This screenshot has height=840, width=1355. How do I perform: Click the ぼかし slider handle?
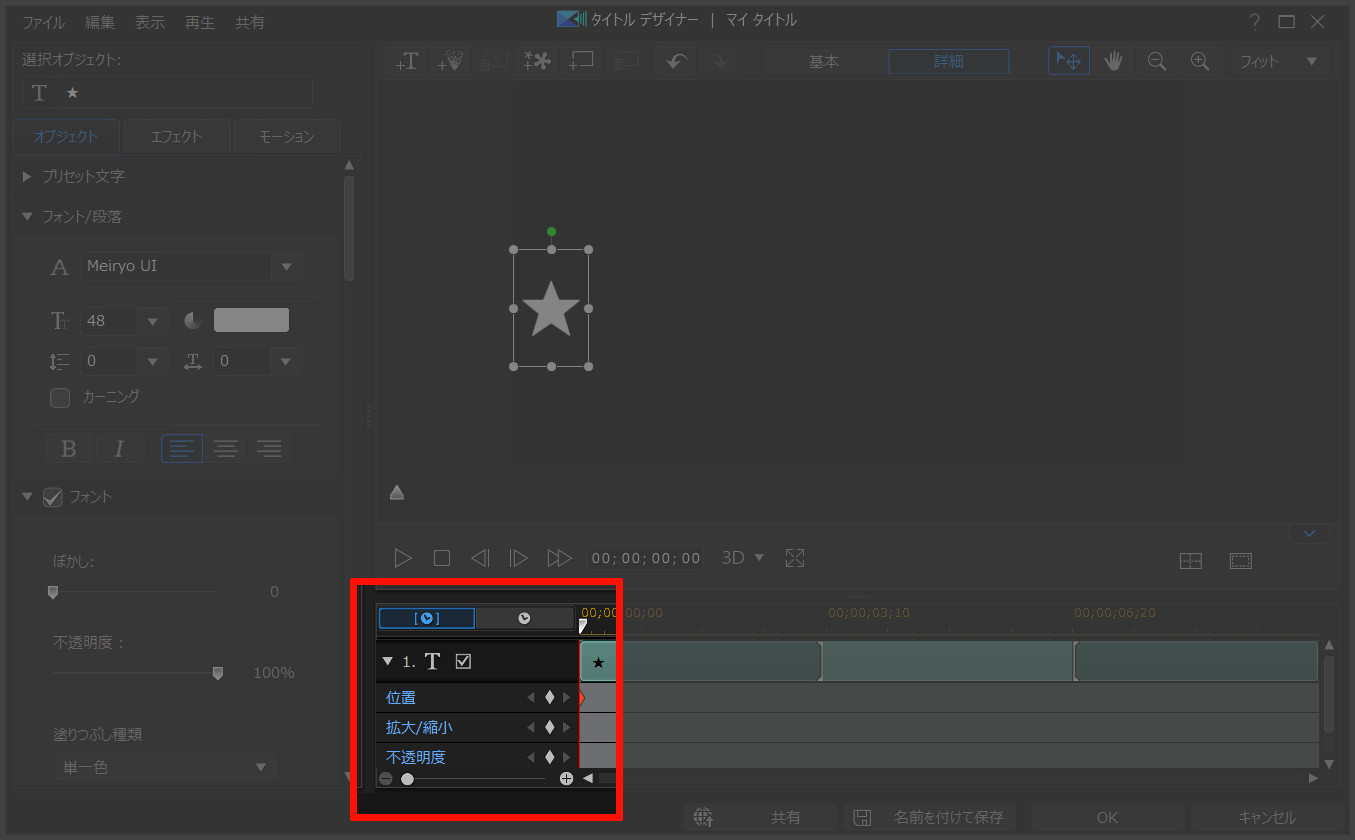click(53, 592)
